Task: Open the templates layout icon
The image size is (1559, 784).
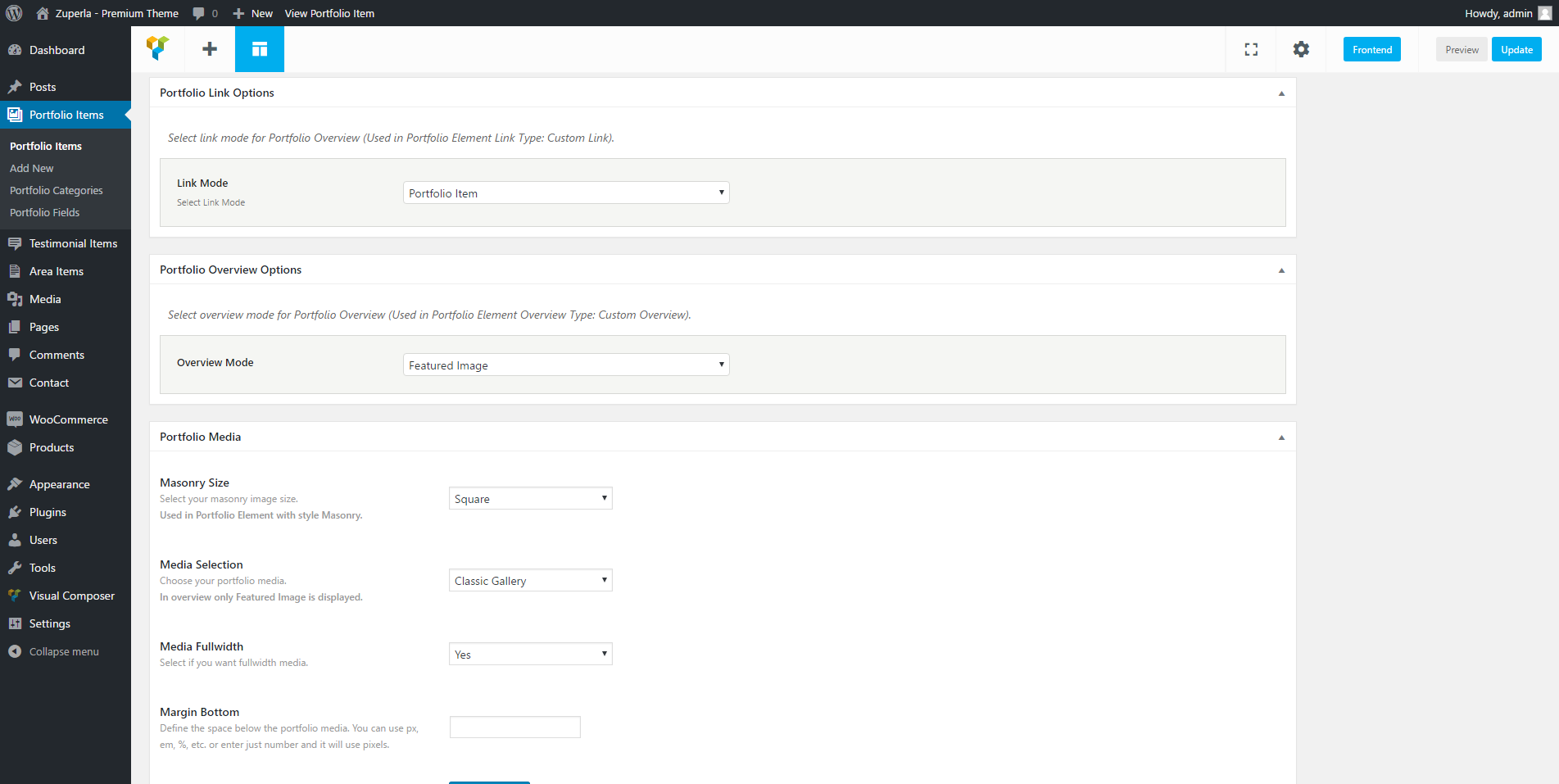Action: [260, 49]
